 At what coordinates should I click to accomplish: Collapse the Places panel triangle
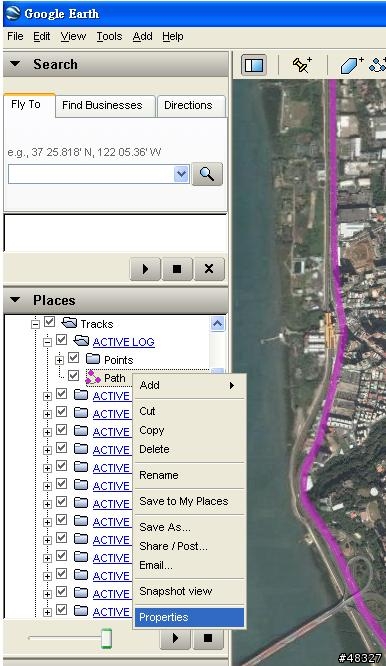(15, 300)
